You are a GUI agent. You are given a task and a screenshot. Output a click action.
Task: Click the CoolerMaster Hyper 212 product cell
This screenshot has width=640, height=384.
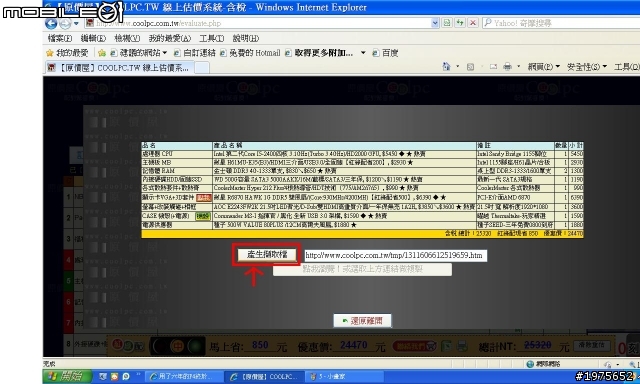click(x=344, y=188)
